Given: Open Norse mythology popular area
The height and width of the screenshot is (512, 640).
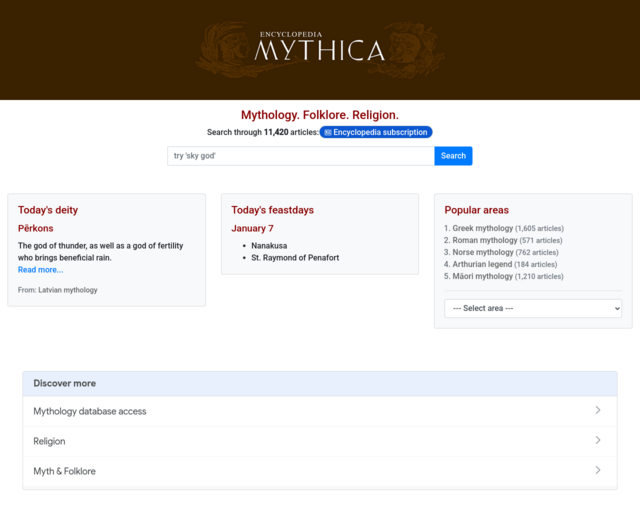Looking at the screenshot, I should [x=483, y=252].
